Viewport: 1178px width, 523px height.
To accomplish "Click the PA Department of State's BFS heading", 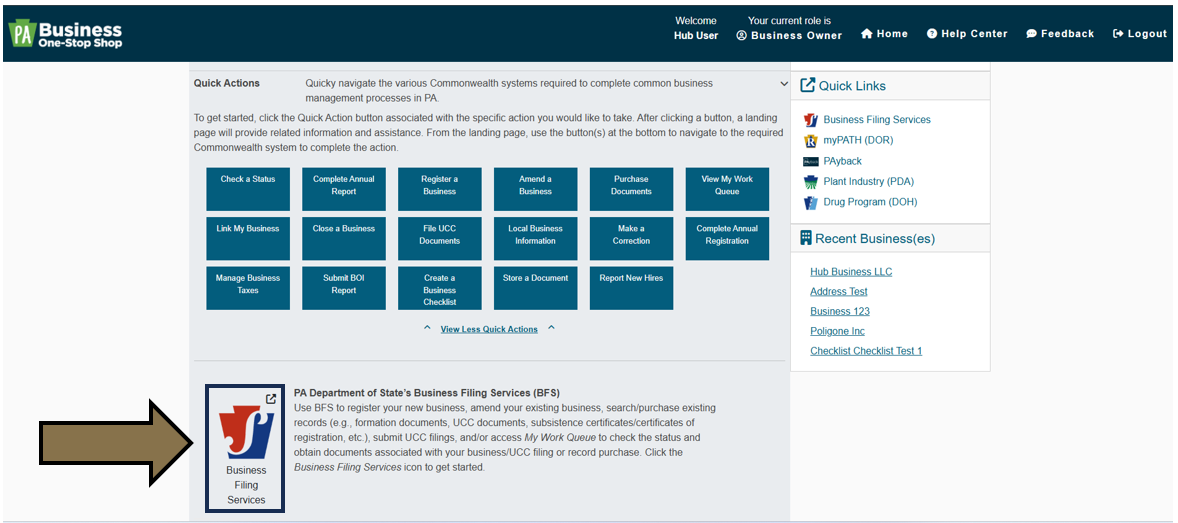I will [427, 393].
